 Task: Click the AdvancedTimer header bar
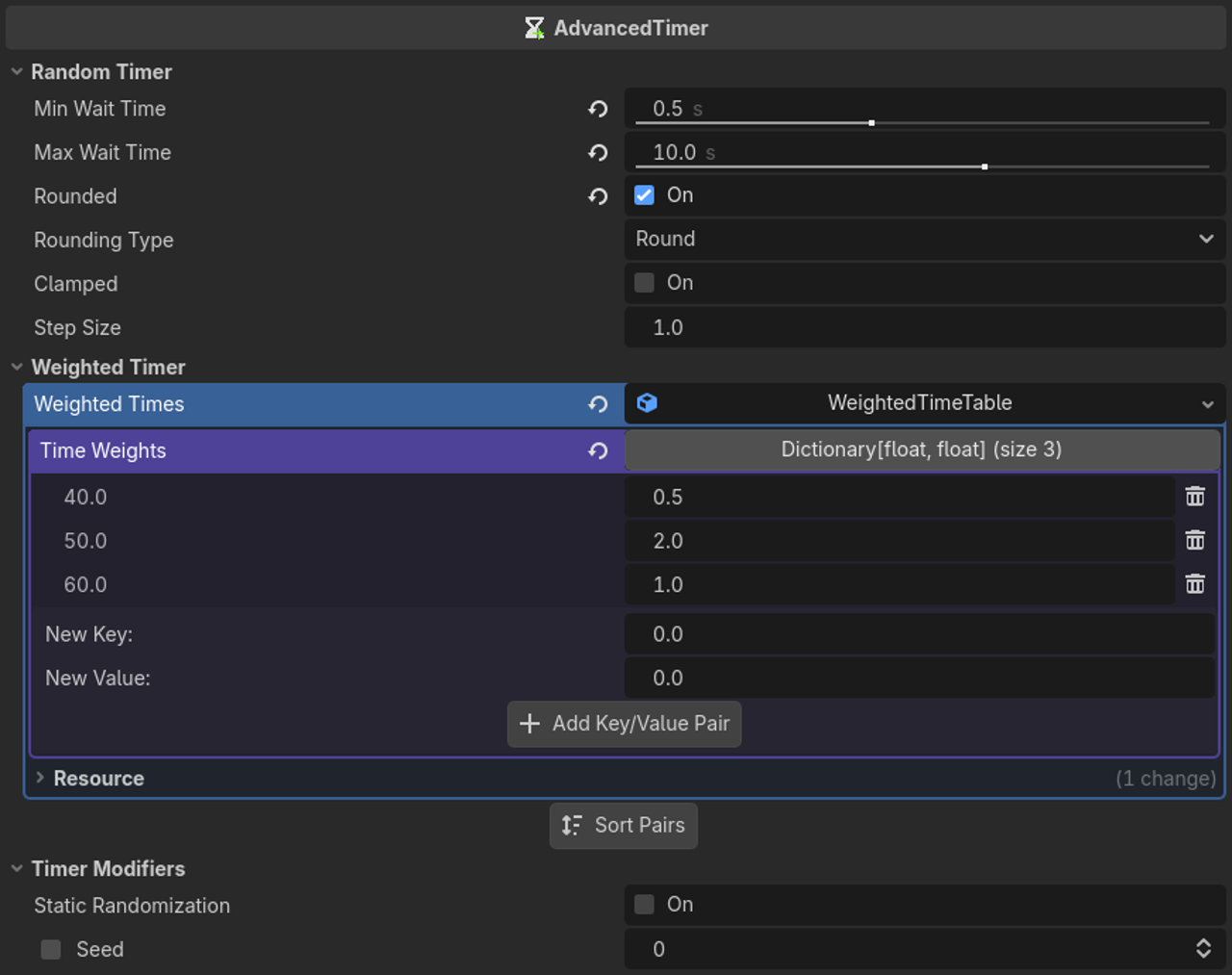pyautogui.click(x=616, y=28)
